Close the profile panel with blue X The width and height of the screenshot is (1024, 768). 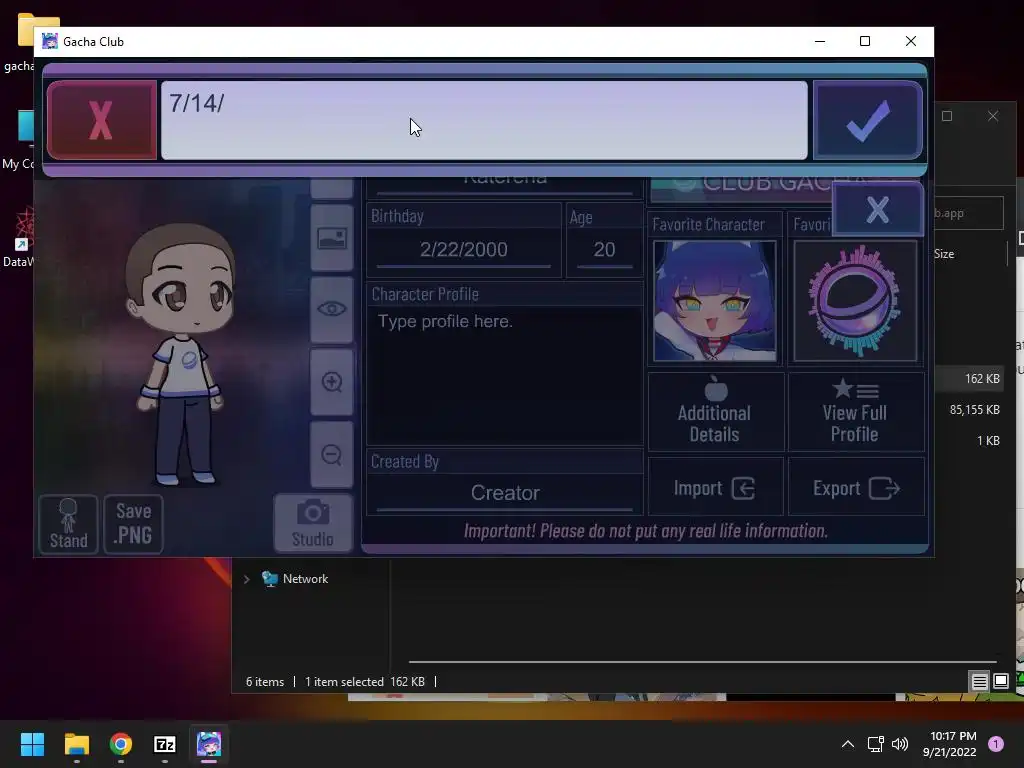878,210
